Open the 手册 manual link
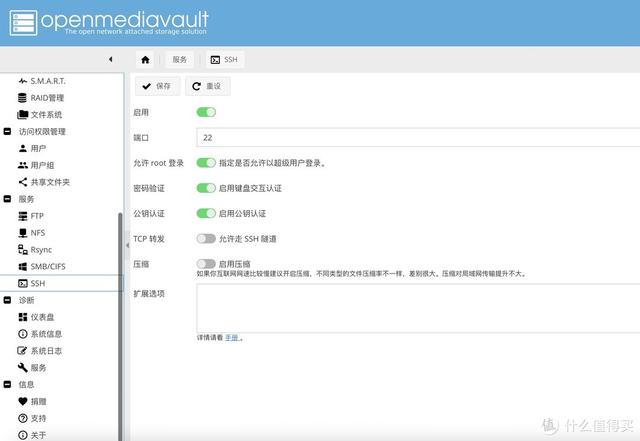The width and height of the screenshot is (640, 441). coord(232,338)
